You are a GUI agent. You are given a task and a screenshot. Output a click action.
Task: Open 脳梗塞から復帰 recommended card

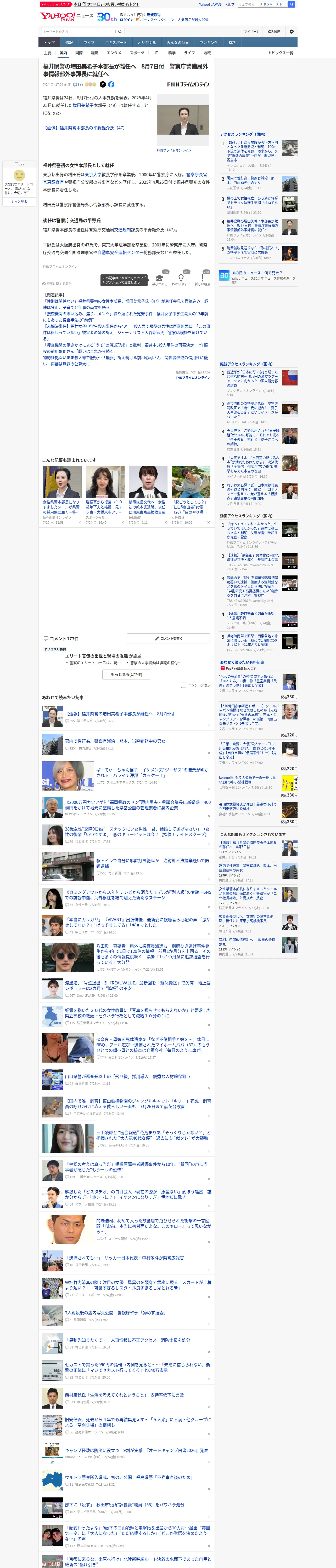tap(105, 495)
